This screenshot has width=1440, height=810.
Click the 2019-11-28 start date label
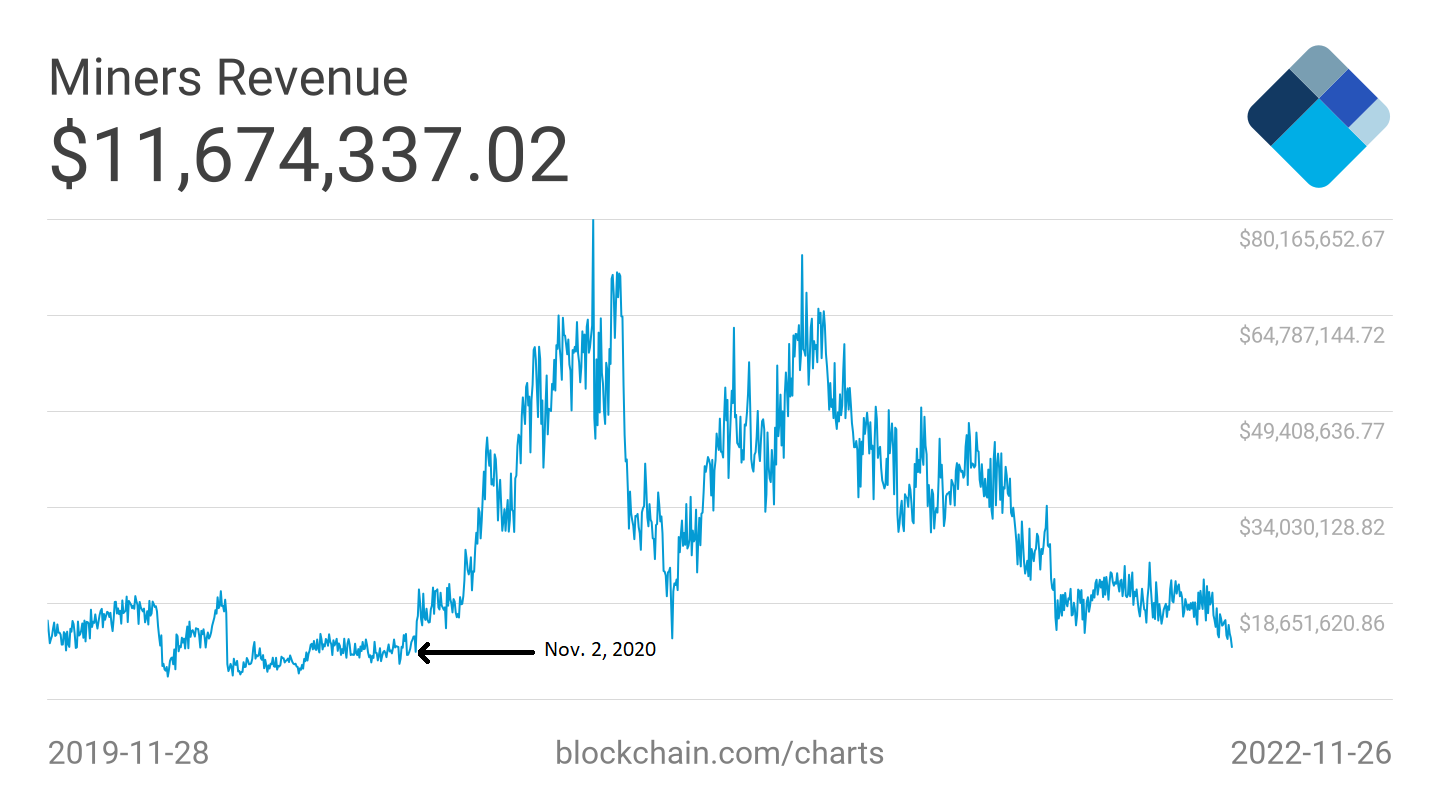[128, 752]
